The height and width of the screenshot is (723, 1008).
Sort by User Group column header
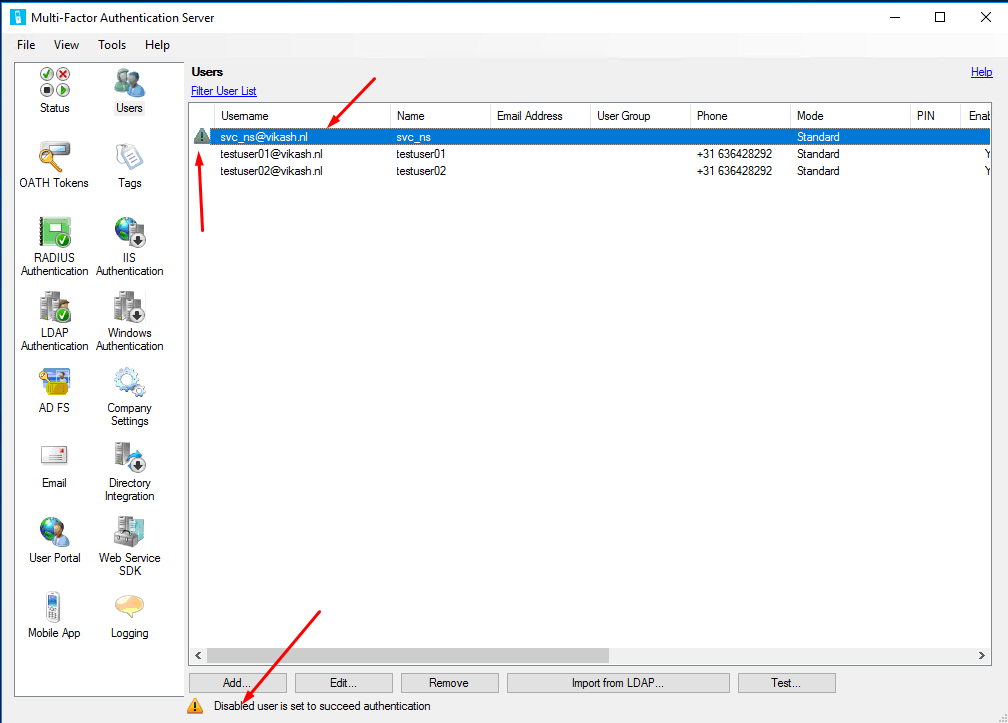640,116
